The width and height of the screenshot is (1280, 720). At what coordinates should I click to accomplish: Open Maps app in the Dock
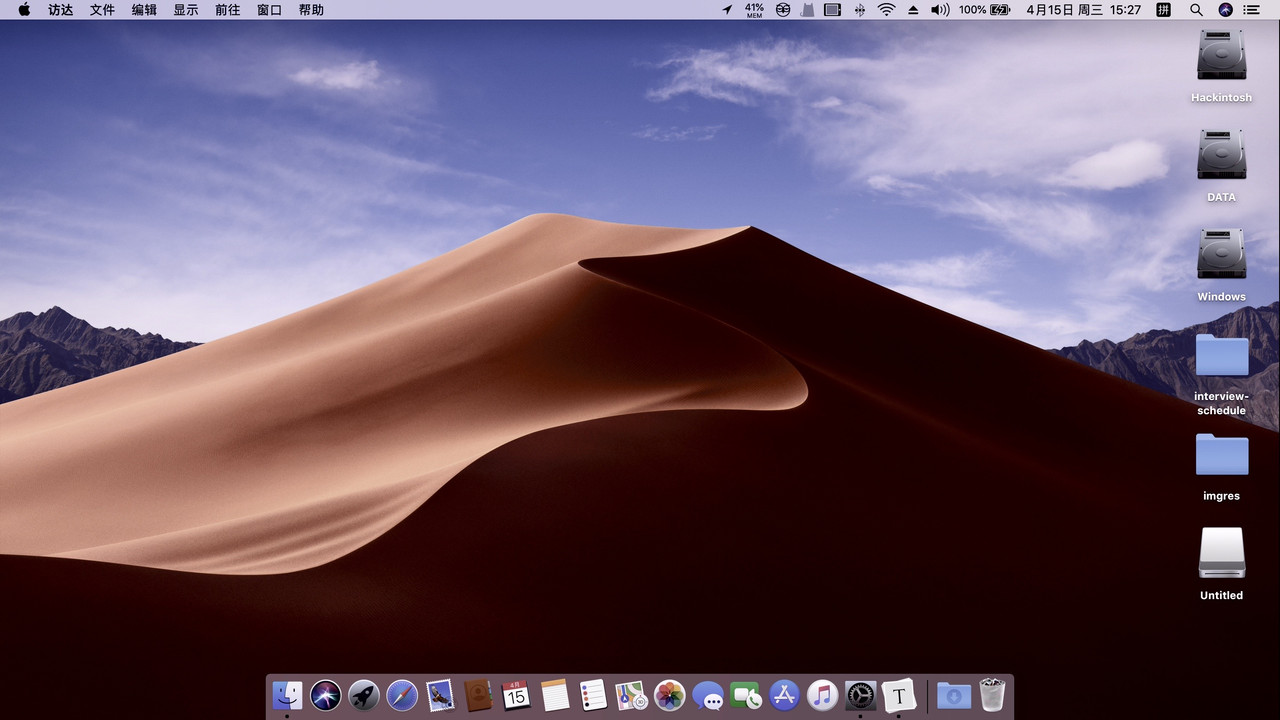pos(631,694)
